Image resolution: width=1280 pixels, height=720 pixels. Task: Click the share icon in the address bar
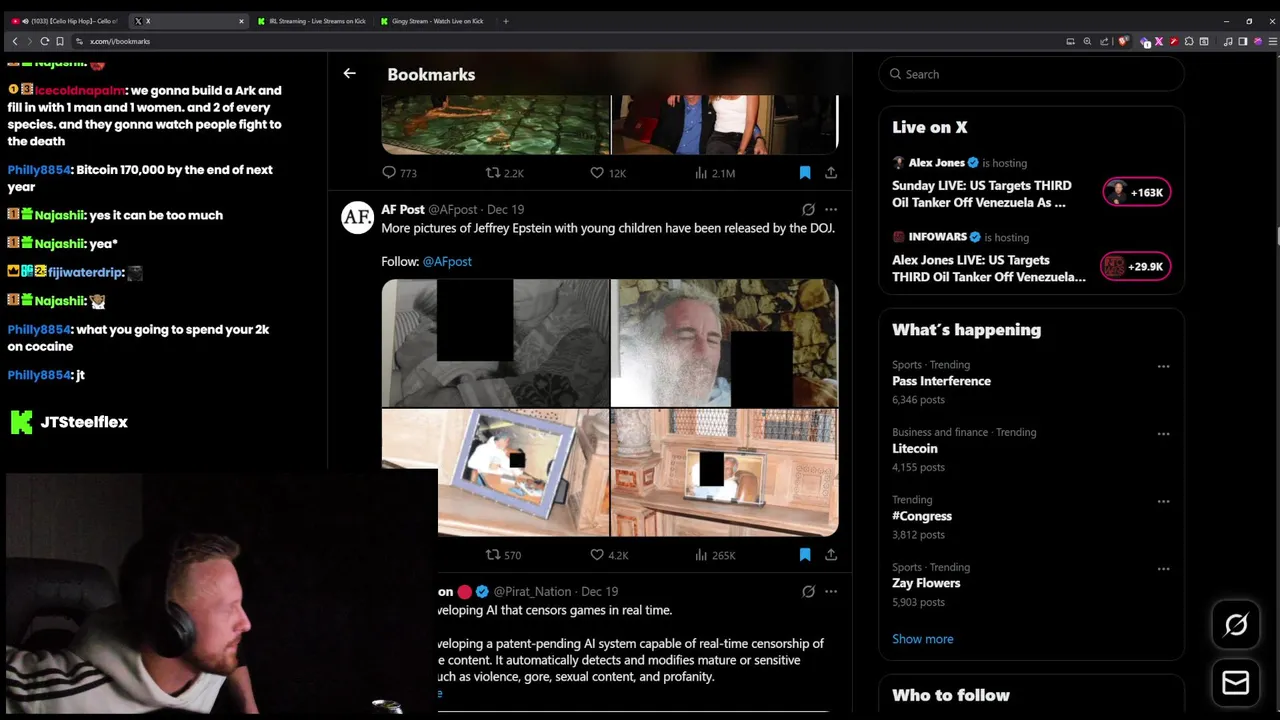click(1104, 41)
